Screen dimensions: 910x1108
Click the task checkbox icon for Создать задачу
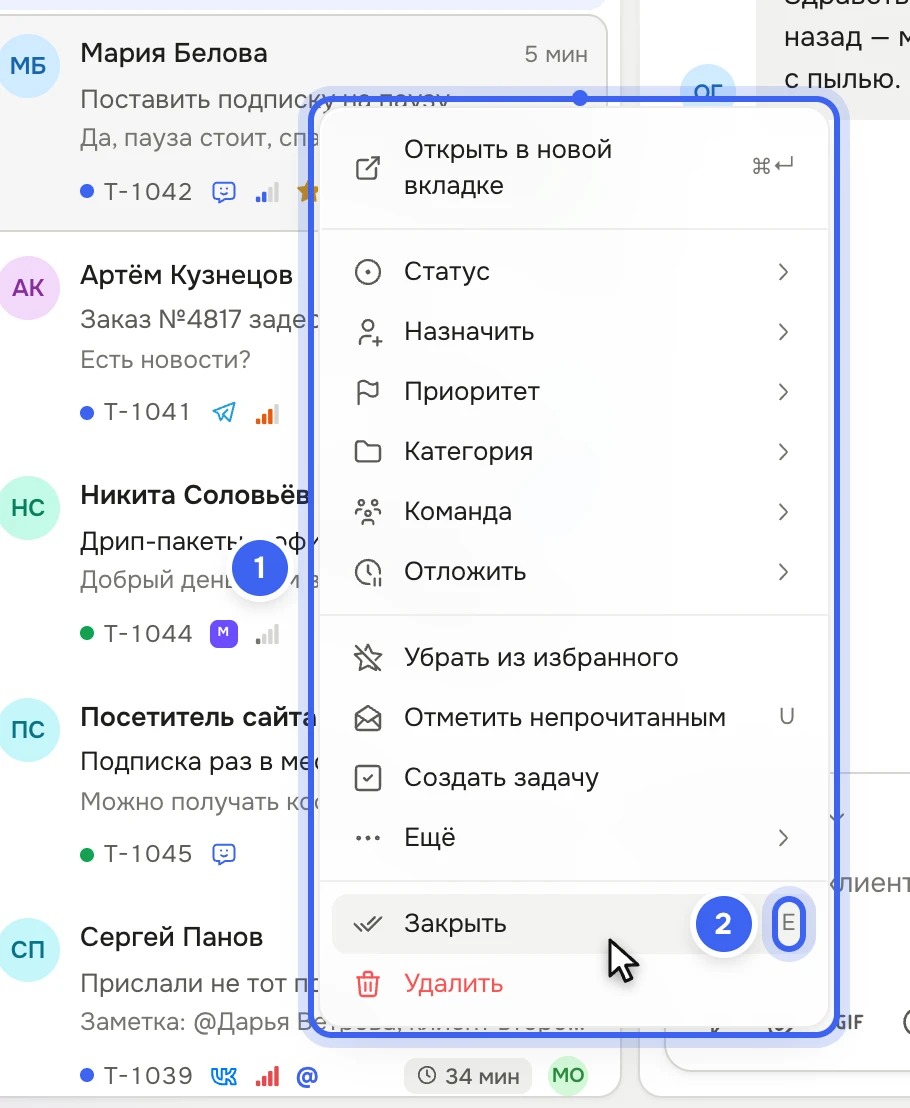pyautogui.click(x=367, y=778)
